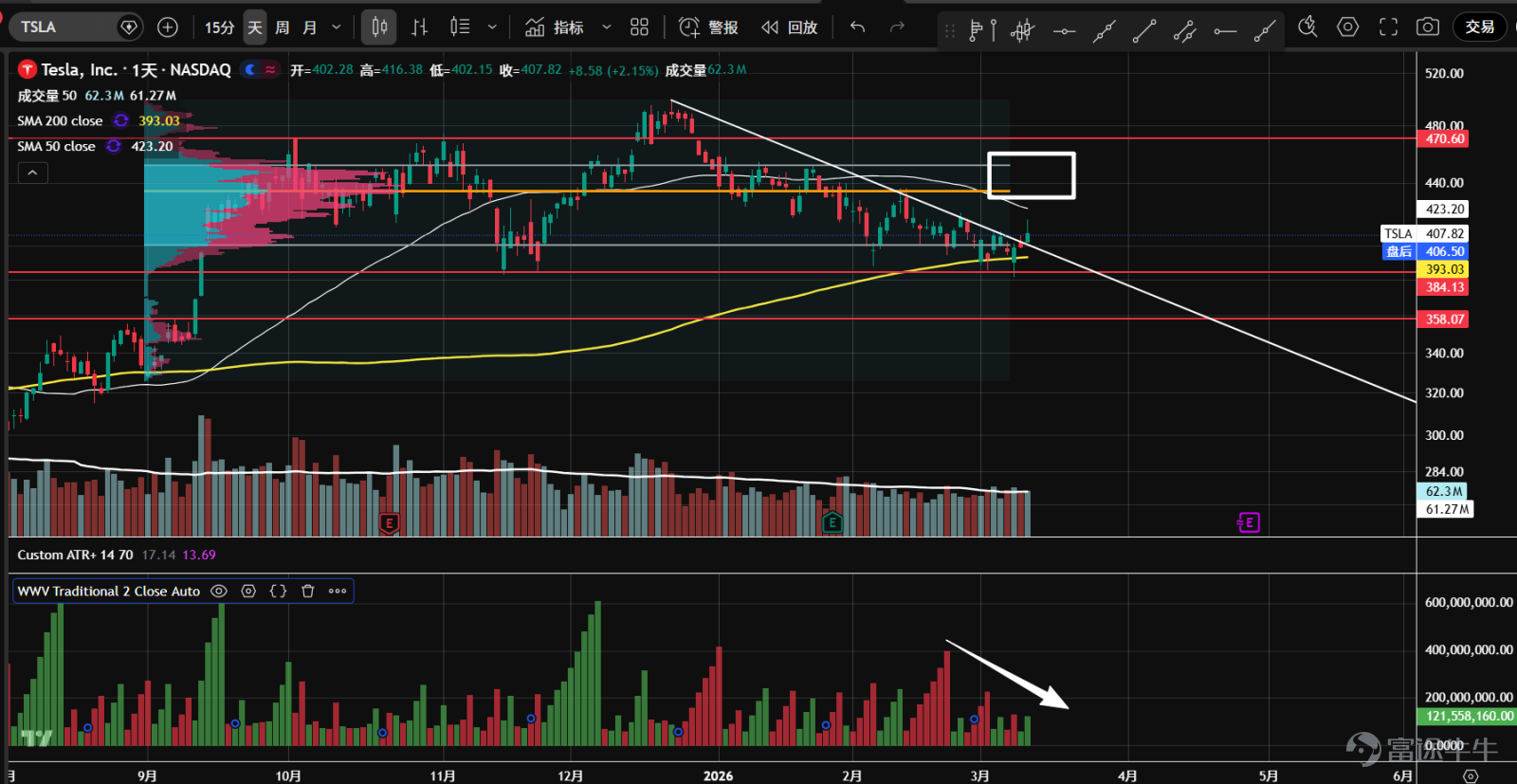Viewport: 1517px width, 784px height.
Task: Select the Custom ATR+ 14 70 legend
Action: point(75,555)
